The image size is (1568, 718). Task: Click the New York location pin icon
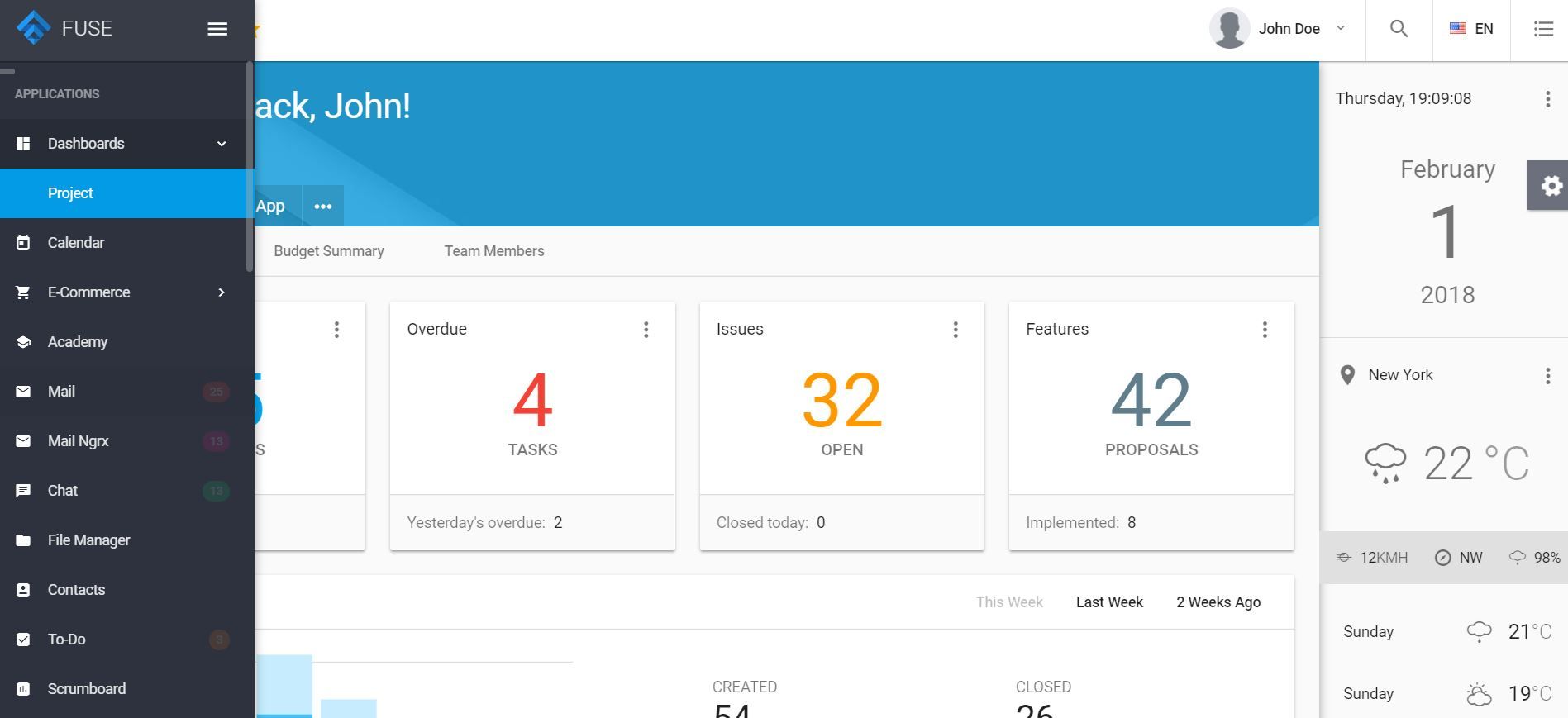[x=1347, y=375]
